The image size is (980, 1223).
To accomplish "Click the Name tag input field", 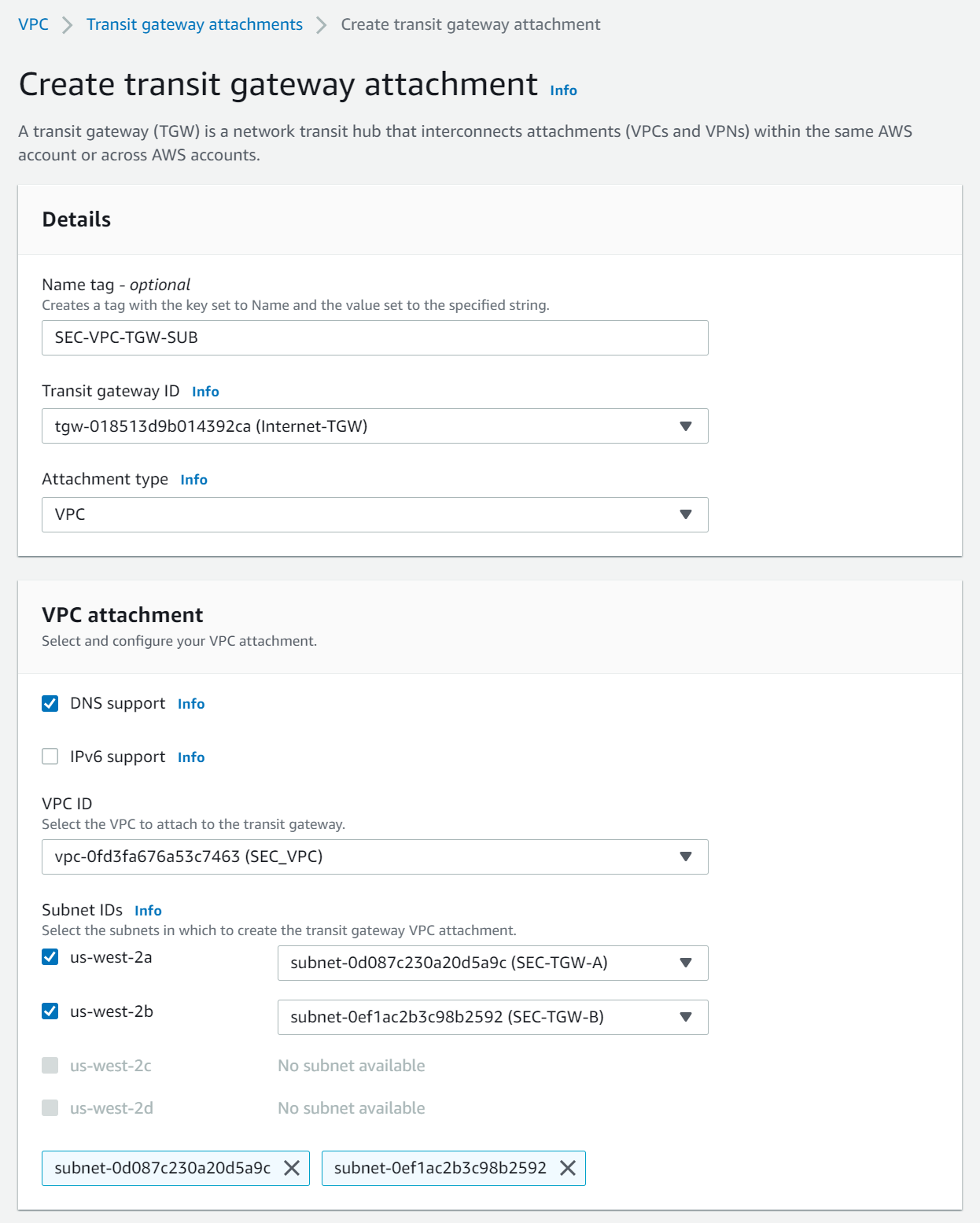I will [x=374, y=337].
